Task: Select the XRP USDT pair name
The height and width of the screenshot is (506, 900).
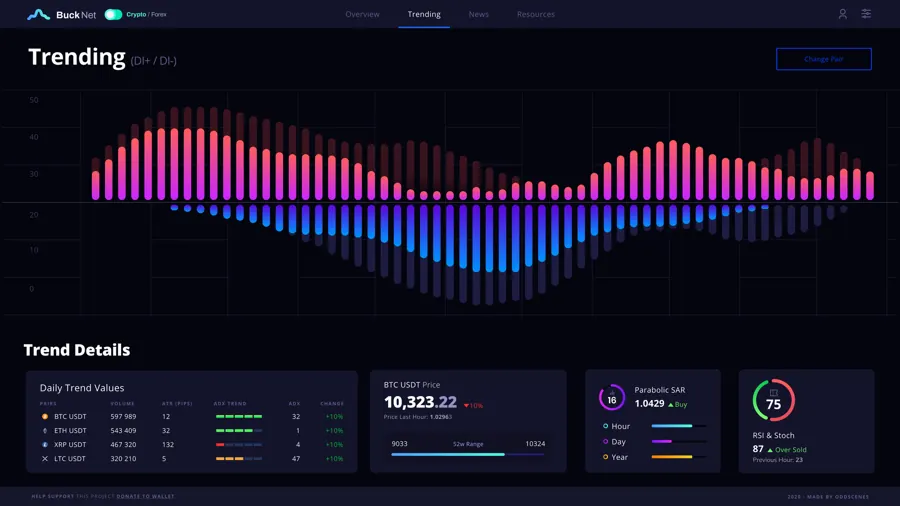Action: [x=70, y=445]
